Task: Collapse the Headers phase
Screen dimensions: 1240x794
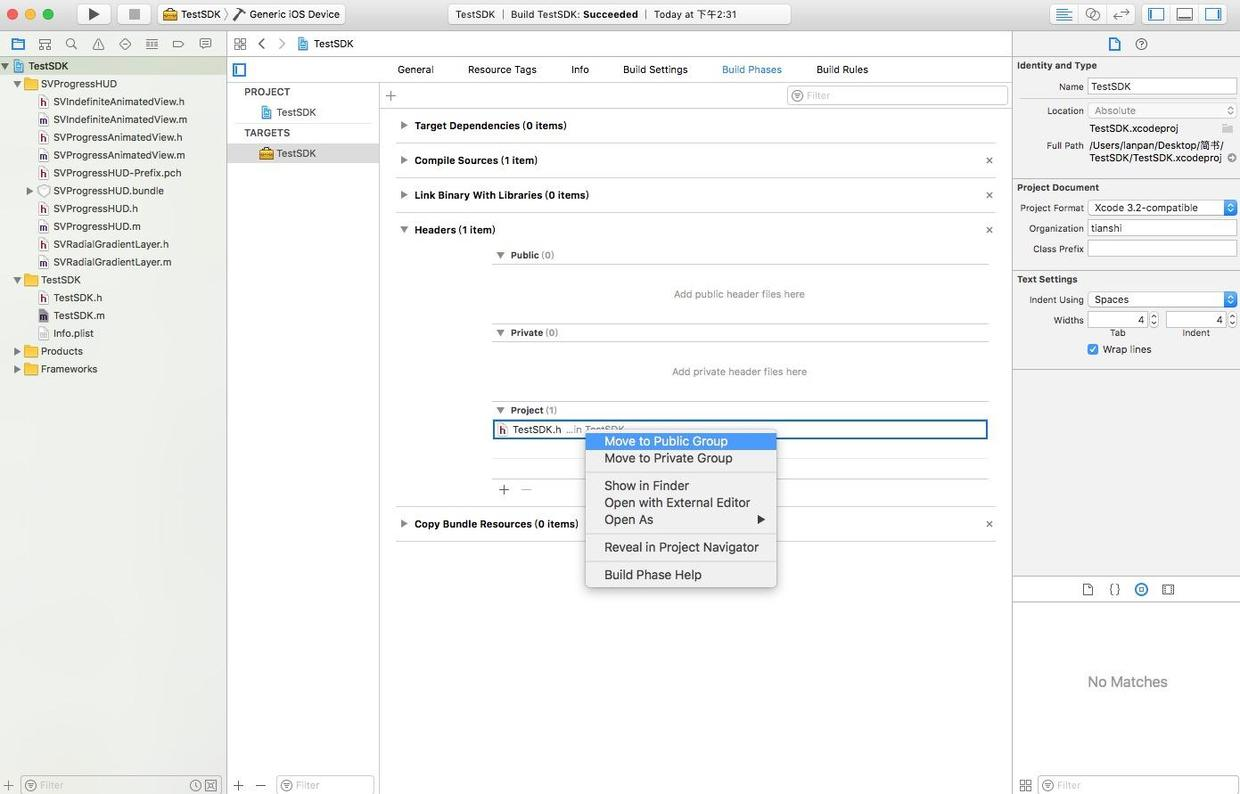Action: (403, 230)
